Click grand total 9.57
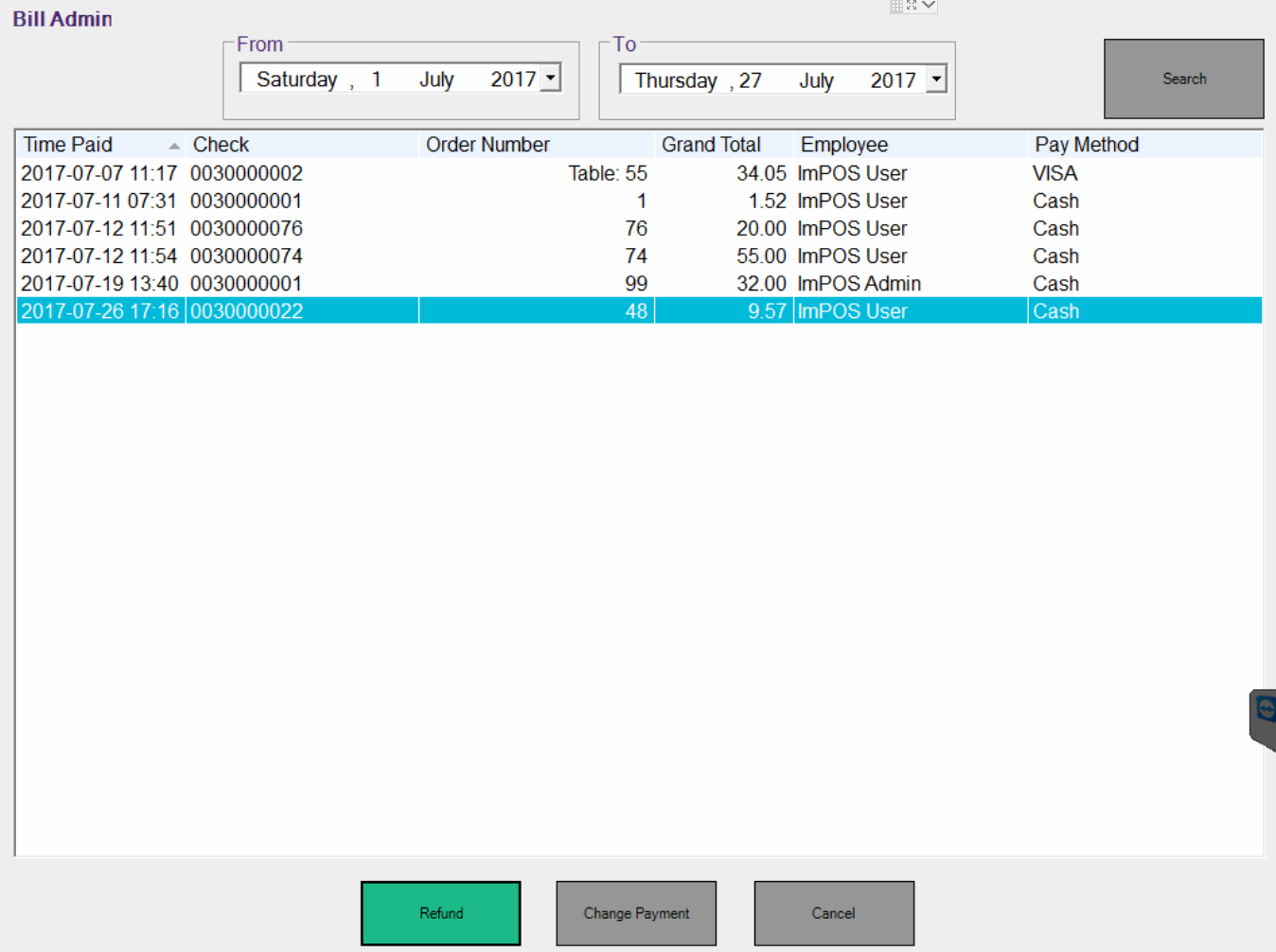Image resolution: width=1276 pixels, height=952 pixels. [x=767, y=310]
